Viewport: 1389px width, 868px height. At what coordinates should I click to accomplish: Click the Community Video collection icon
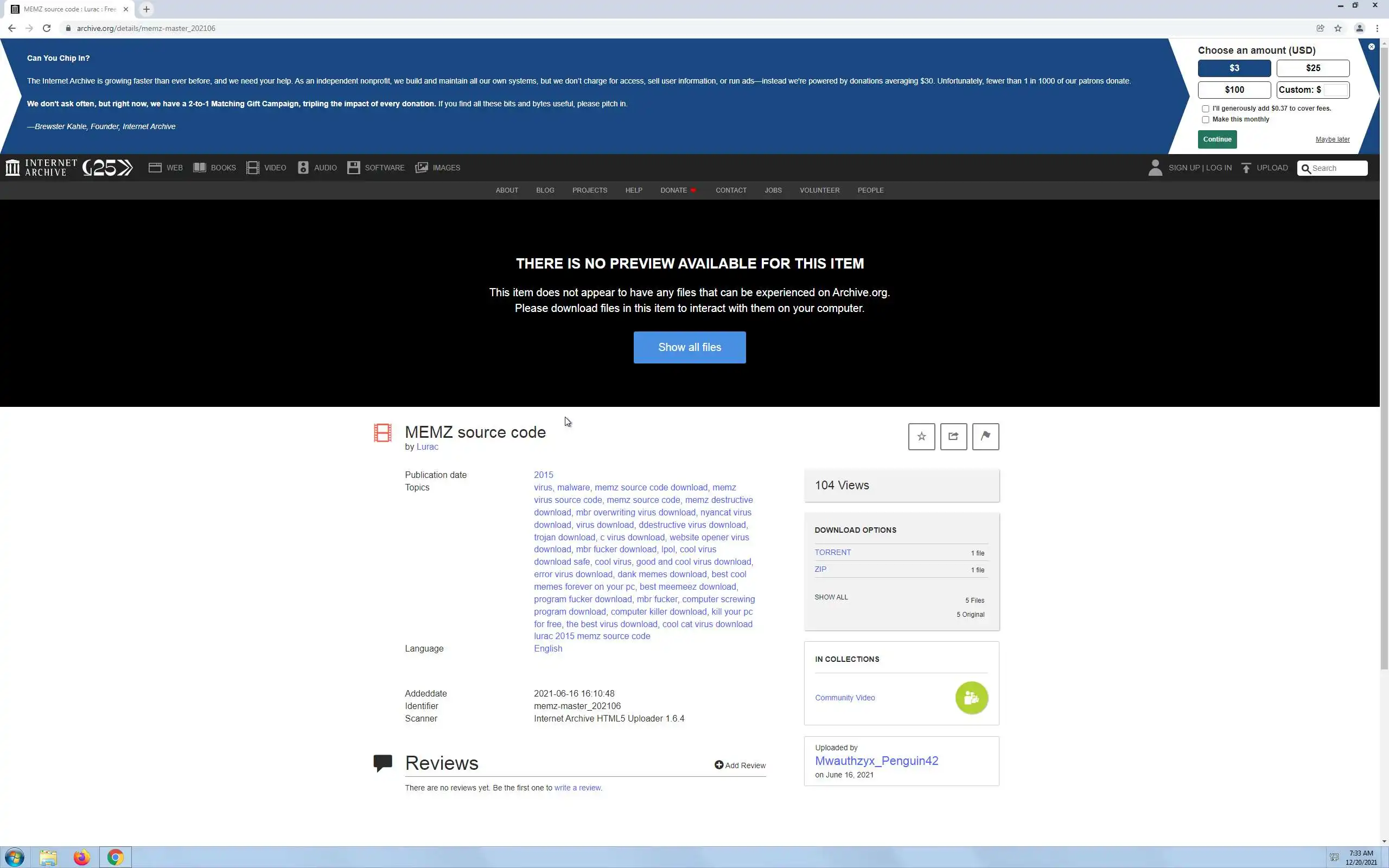(x=971, y=698)
